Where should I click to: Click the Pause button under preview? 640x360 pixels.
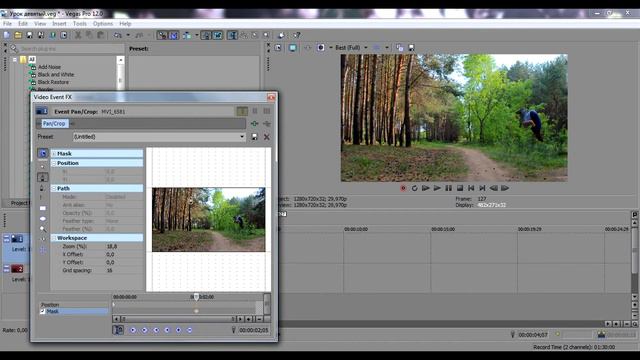(449, 188)
